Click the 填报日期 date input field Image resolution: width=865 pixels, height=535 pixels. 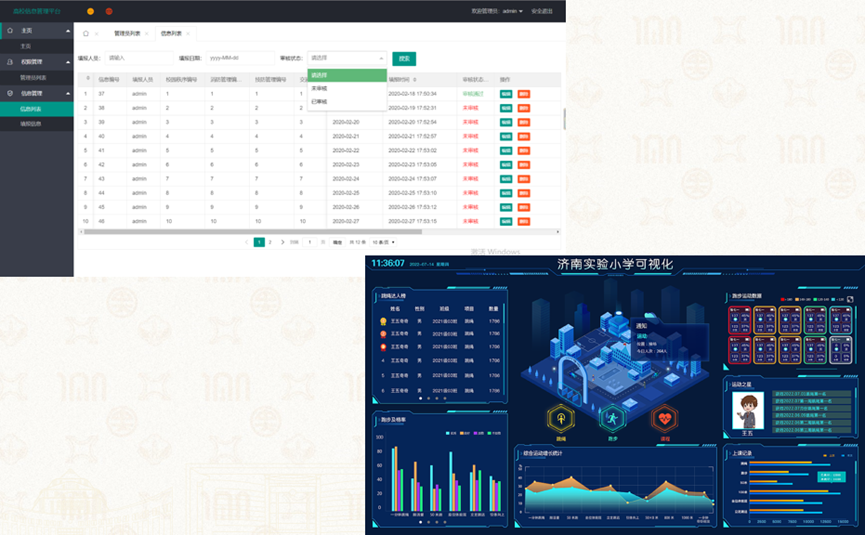(x=239, y=58)
